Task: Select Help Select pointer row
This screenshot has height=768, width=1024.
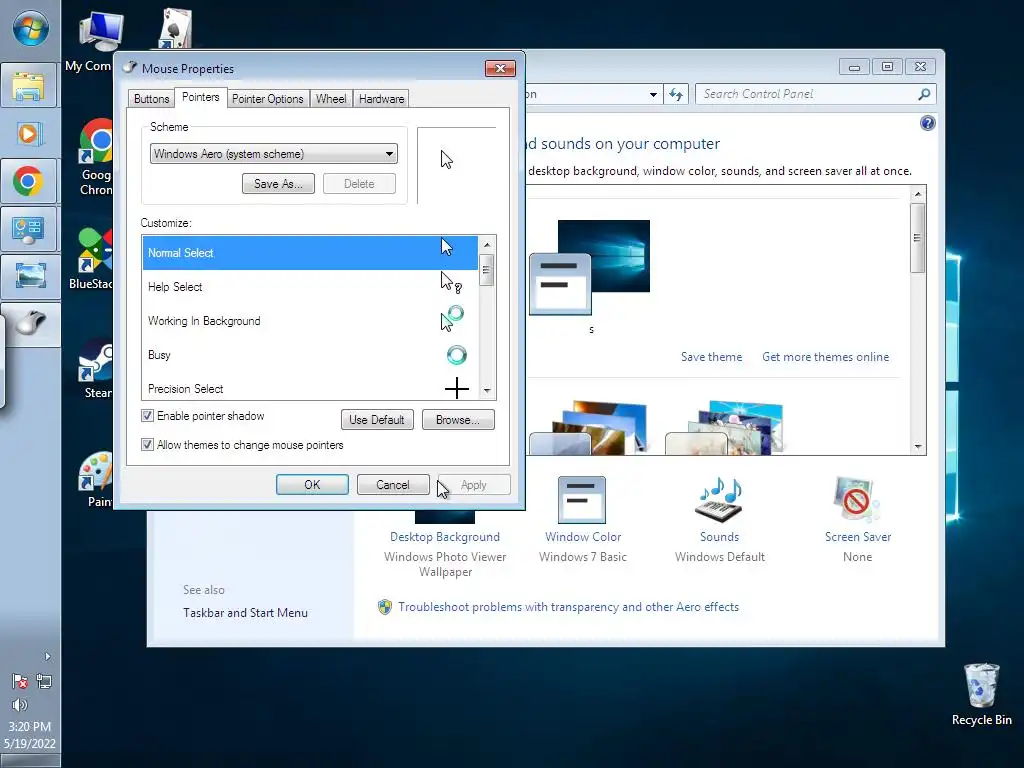Action: click(310, 287)
